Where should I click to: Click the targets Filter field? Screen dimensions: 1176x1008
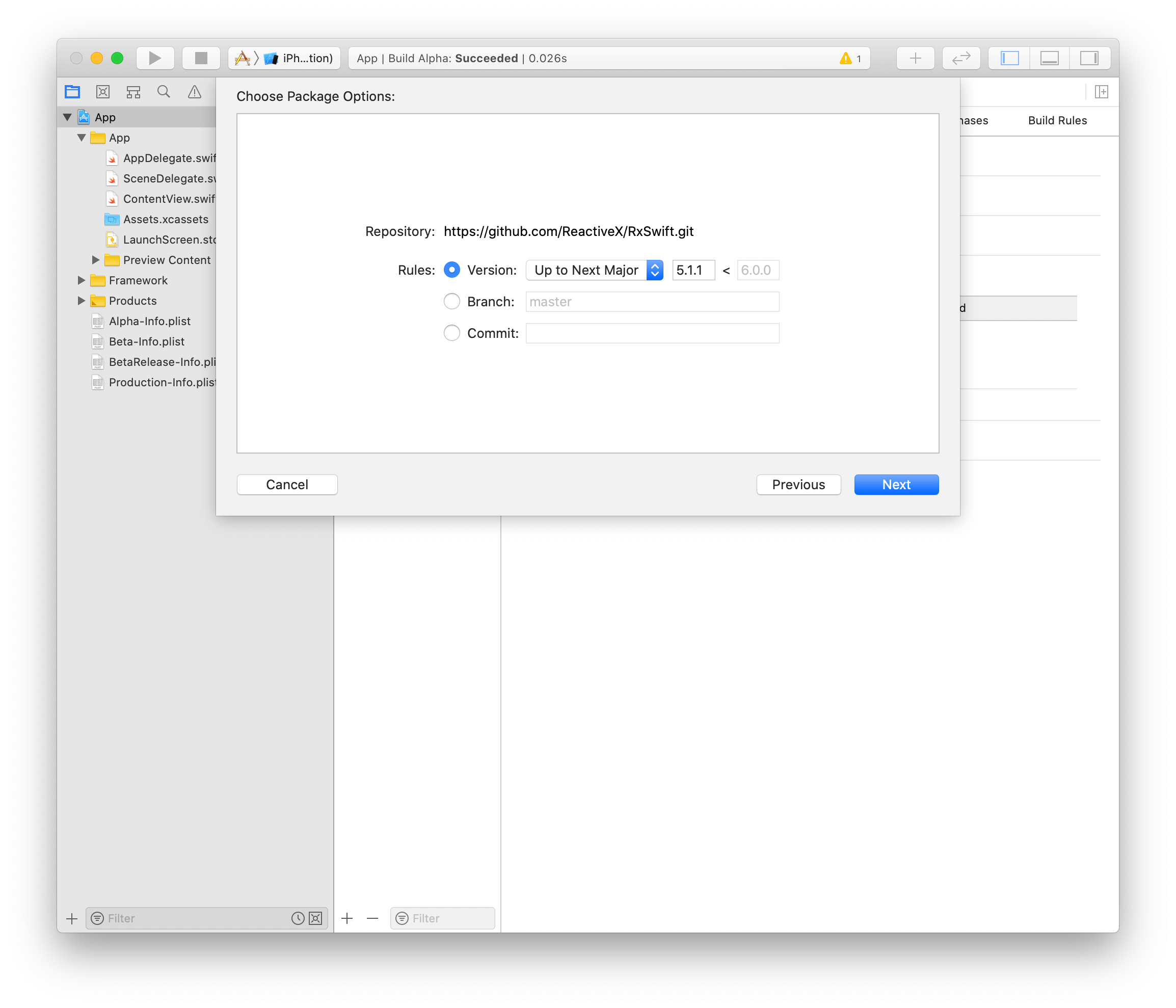(x=443, y=919)
